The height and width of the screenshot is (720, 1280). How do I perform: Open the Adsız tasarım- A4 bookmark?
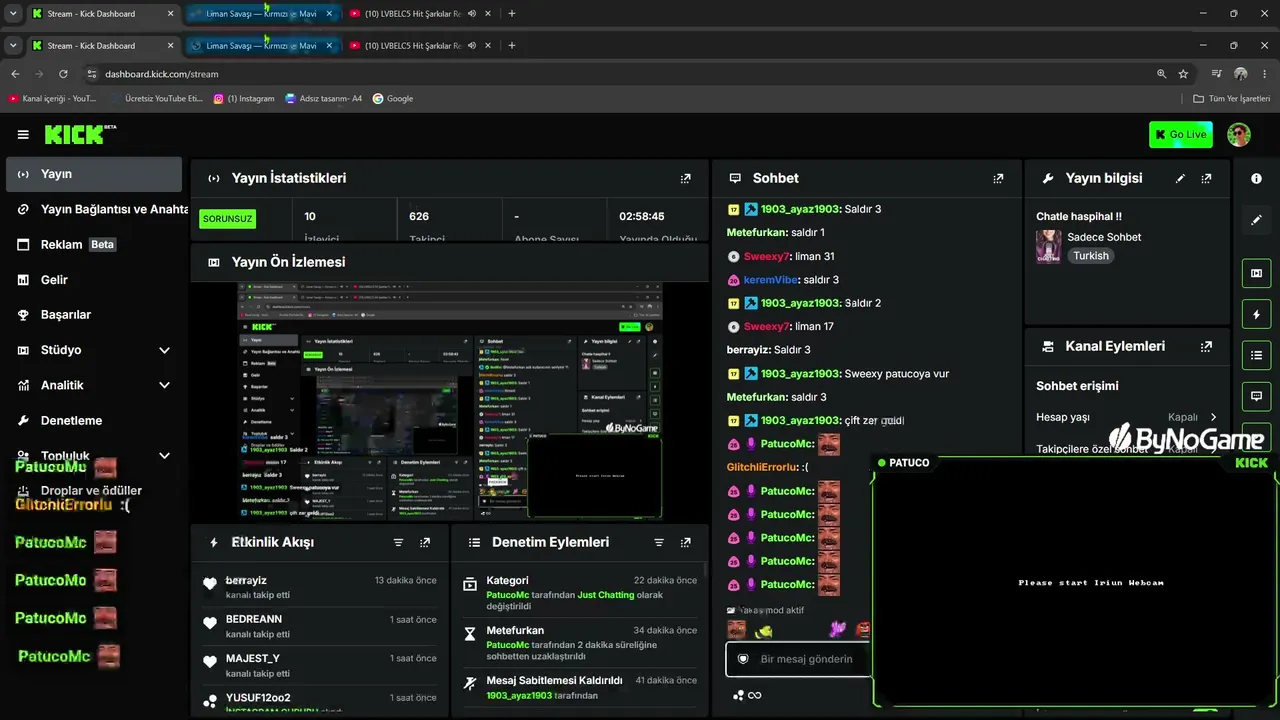(323, 99)
